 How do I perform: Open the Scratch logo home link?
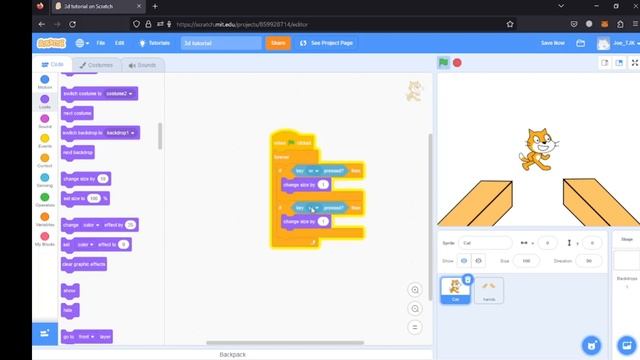coord(51,43)
